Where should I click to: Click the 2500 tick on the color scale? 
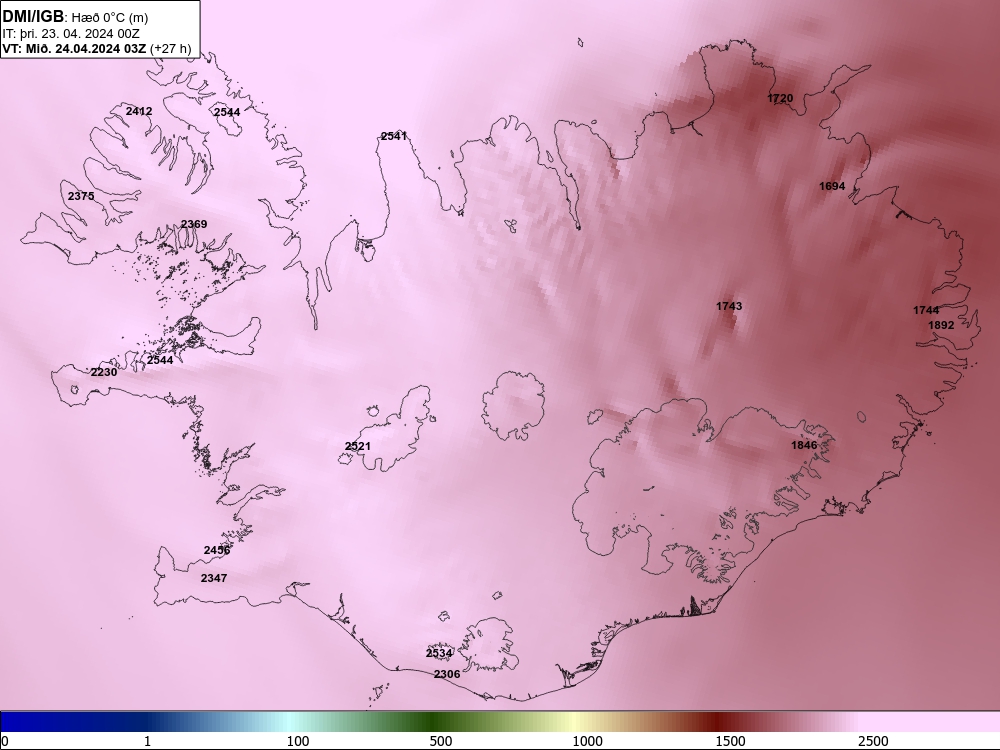tap(873, 741)
